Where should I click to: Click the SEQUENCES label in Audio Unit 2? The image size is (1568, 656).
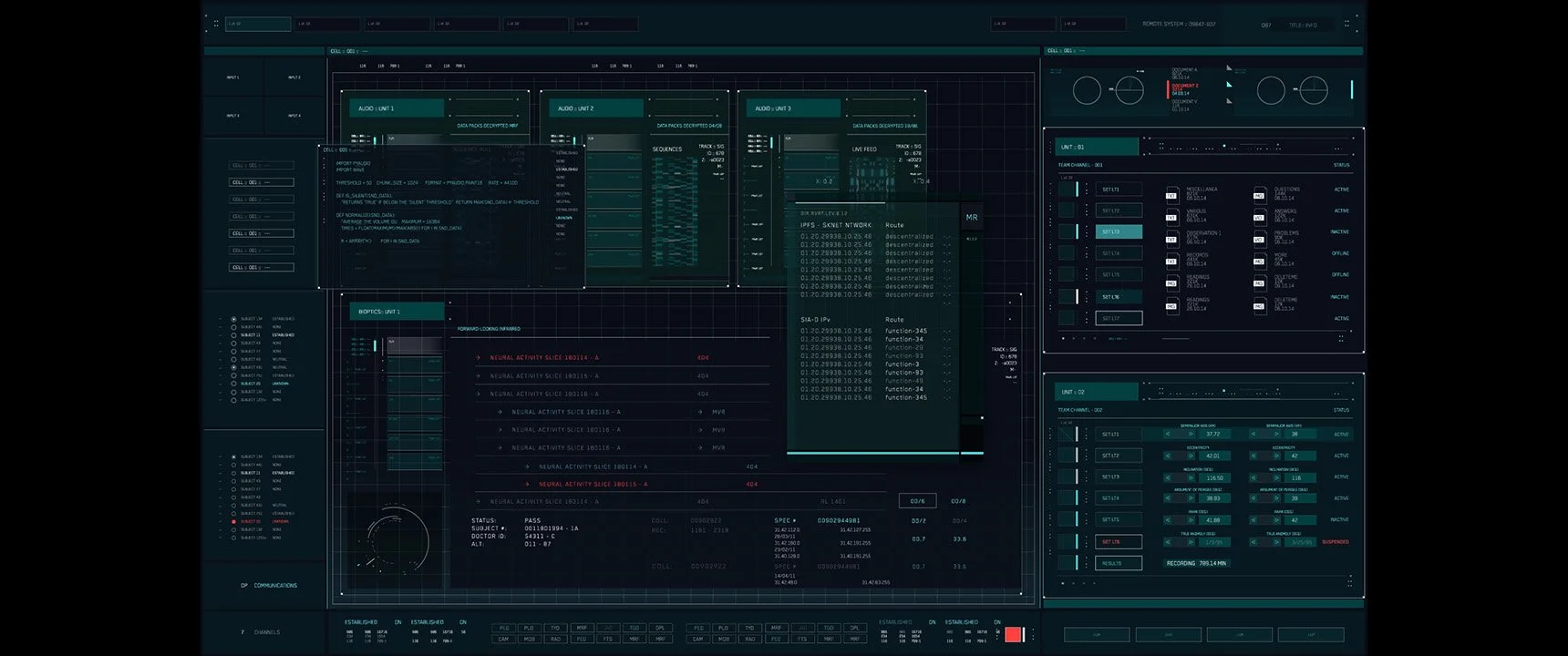(x=667, y=149)
